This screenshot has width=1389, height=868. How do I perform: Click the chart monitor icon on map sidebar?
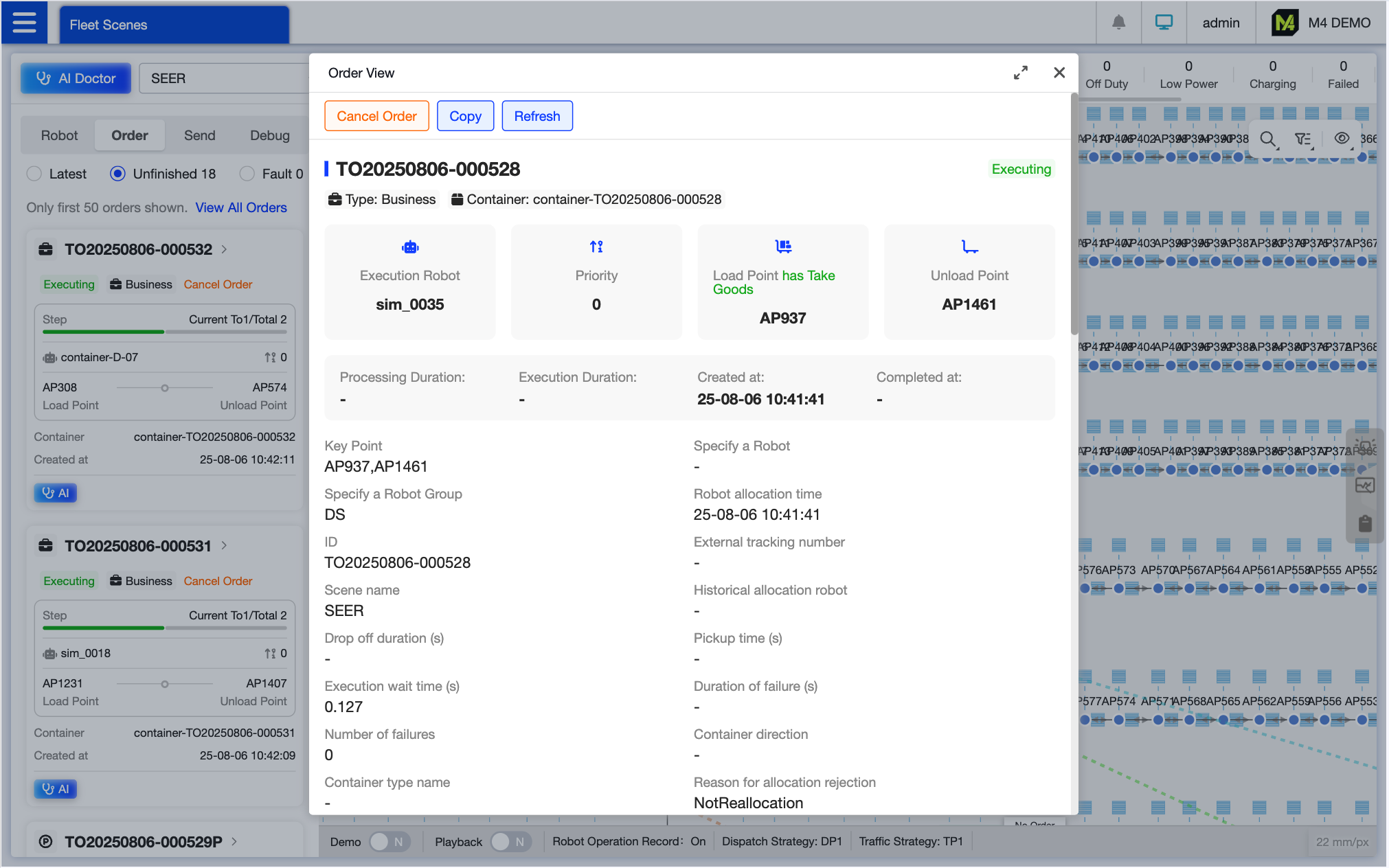[1365, 486]
